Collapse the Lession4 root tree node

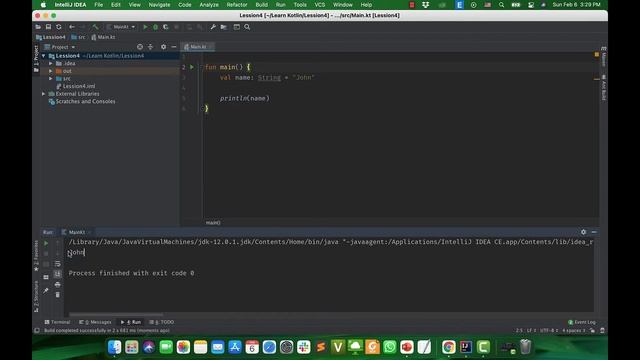click(44, 56)
